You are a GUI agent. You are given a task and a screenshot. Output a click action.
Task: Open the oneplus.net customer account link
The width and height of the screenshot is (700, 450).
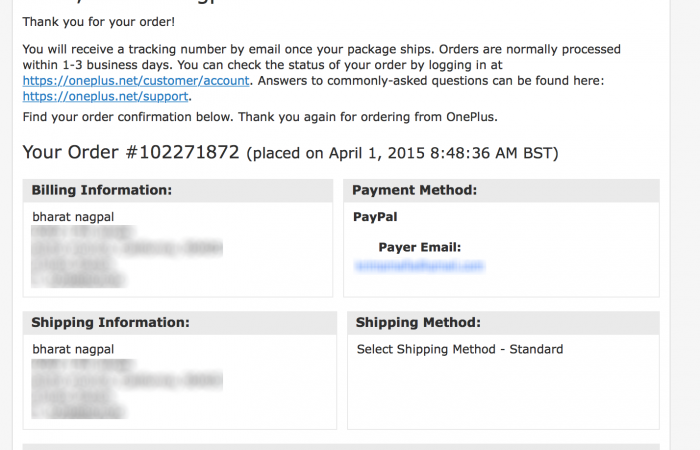[135, 81]
